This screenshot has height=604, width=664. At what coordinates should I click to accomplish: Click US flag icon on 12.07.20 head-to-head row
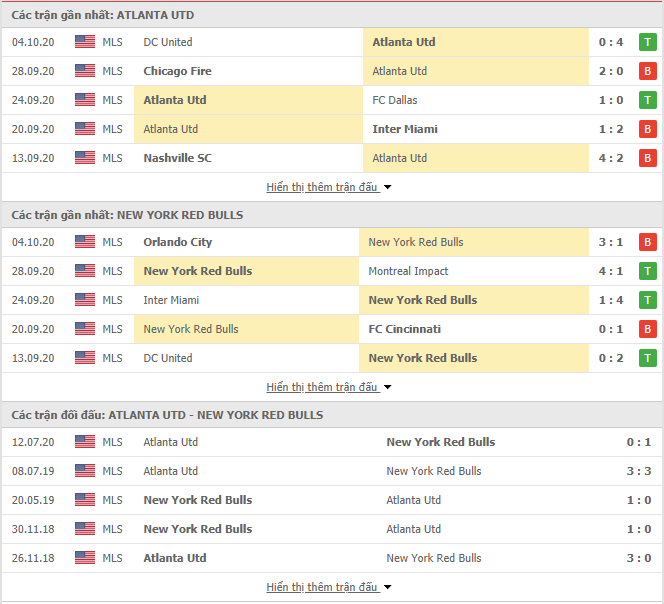tap(85, 442)
